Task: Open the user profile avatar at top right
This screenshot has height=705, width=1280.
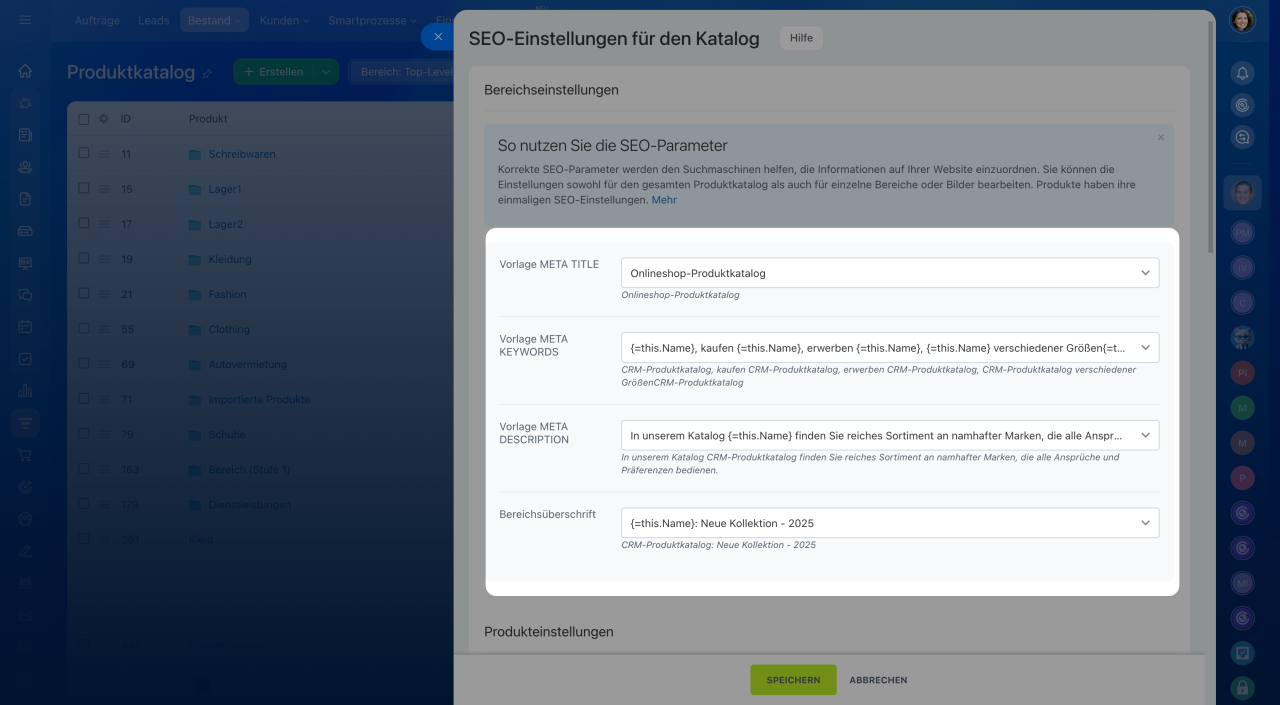Action: coord(1242,20)
